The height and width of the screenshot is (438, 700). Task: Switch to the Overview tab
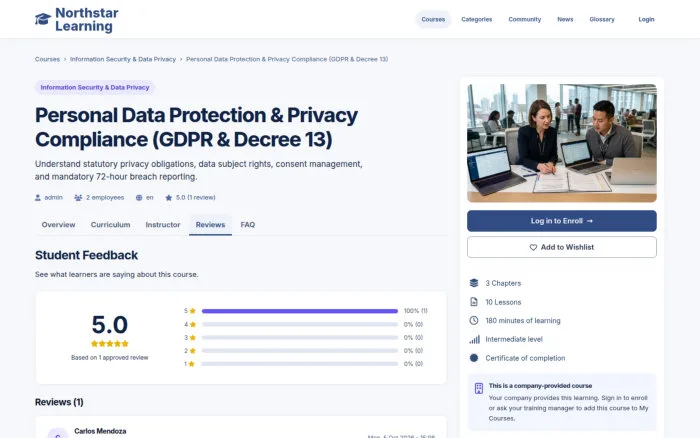(x=58, y=225)
